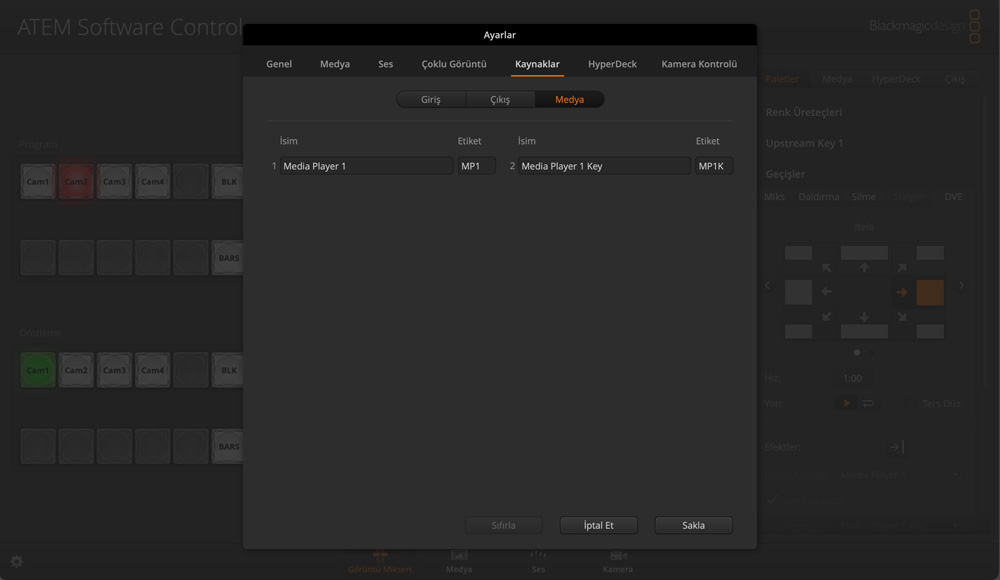Expand the Upstream Key 1 palette

pos(804,143)
